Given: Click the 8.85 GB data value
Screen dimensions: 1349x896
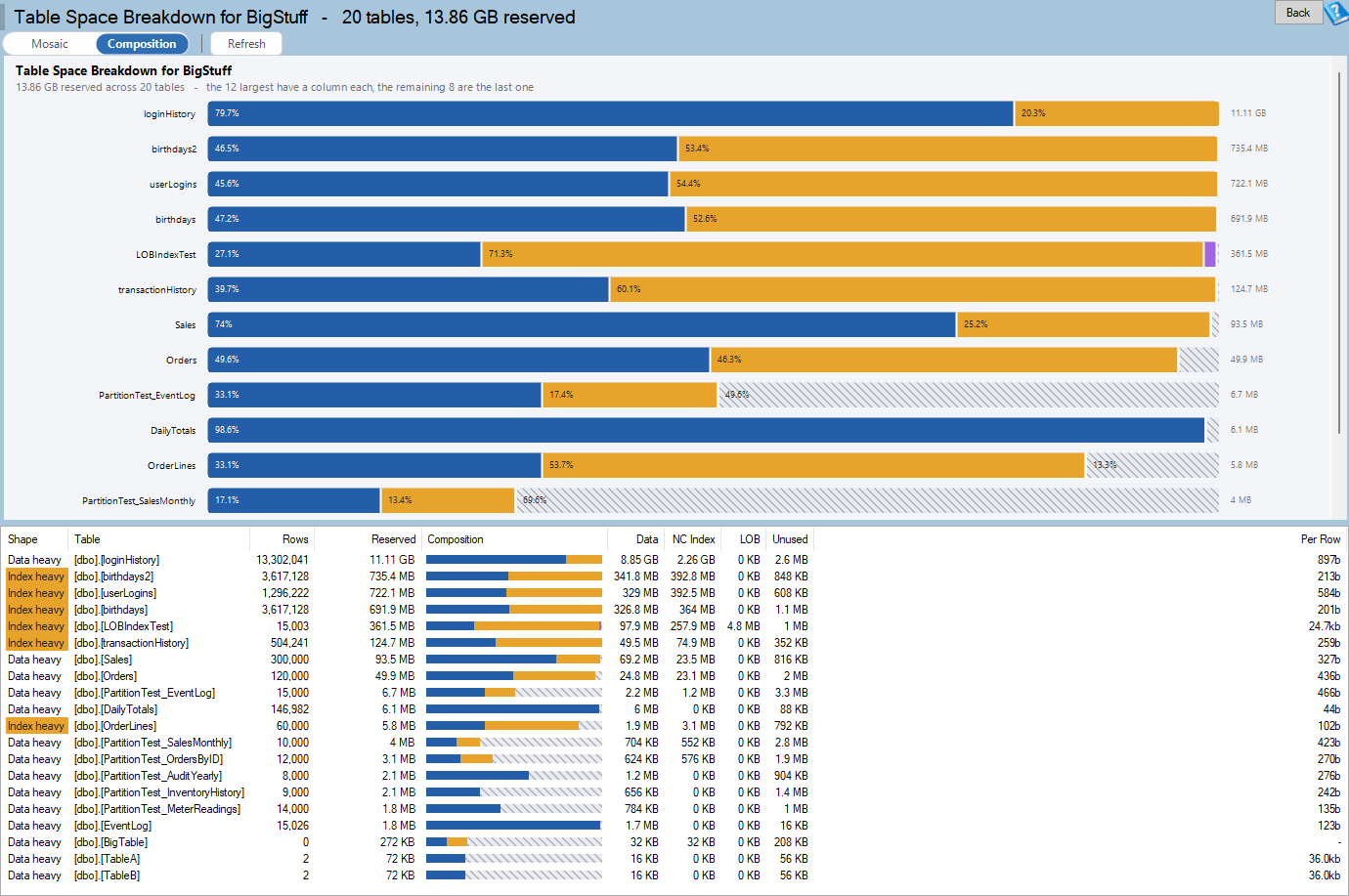Looking at the screenshot, I should click(639, 560).
